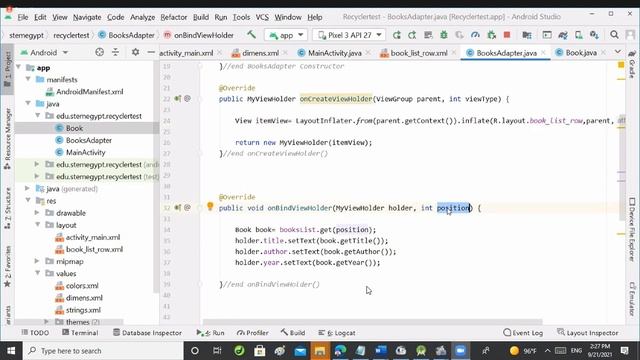Image resolution: width=640 pixels, height=360 pixels.
Task: Select BooksAdapter class in project tree
Action: 89,140
